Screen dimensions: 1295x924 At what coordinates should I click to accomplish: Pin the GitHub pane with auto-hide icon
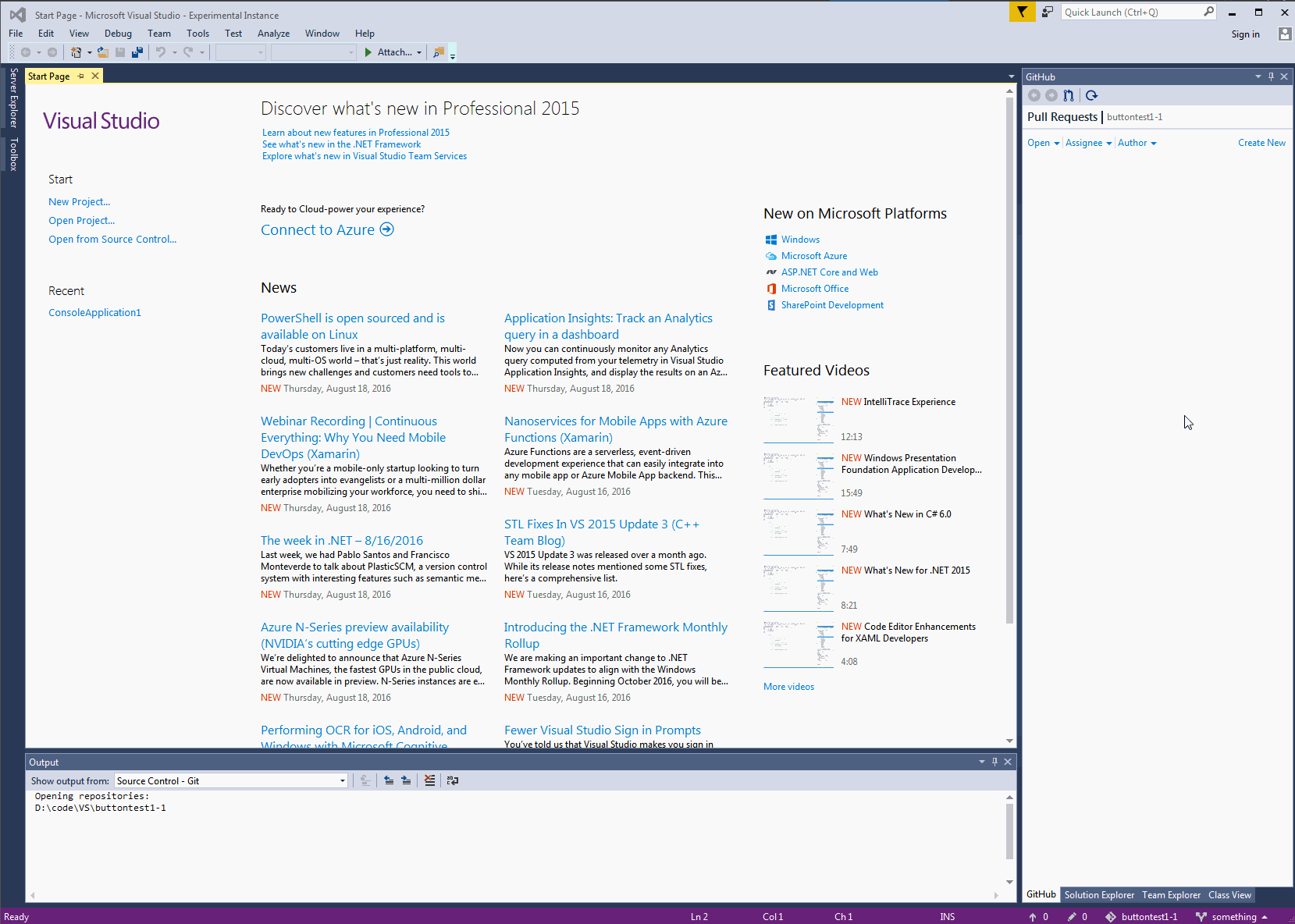click(1271, 76)
